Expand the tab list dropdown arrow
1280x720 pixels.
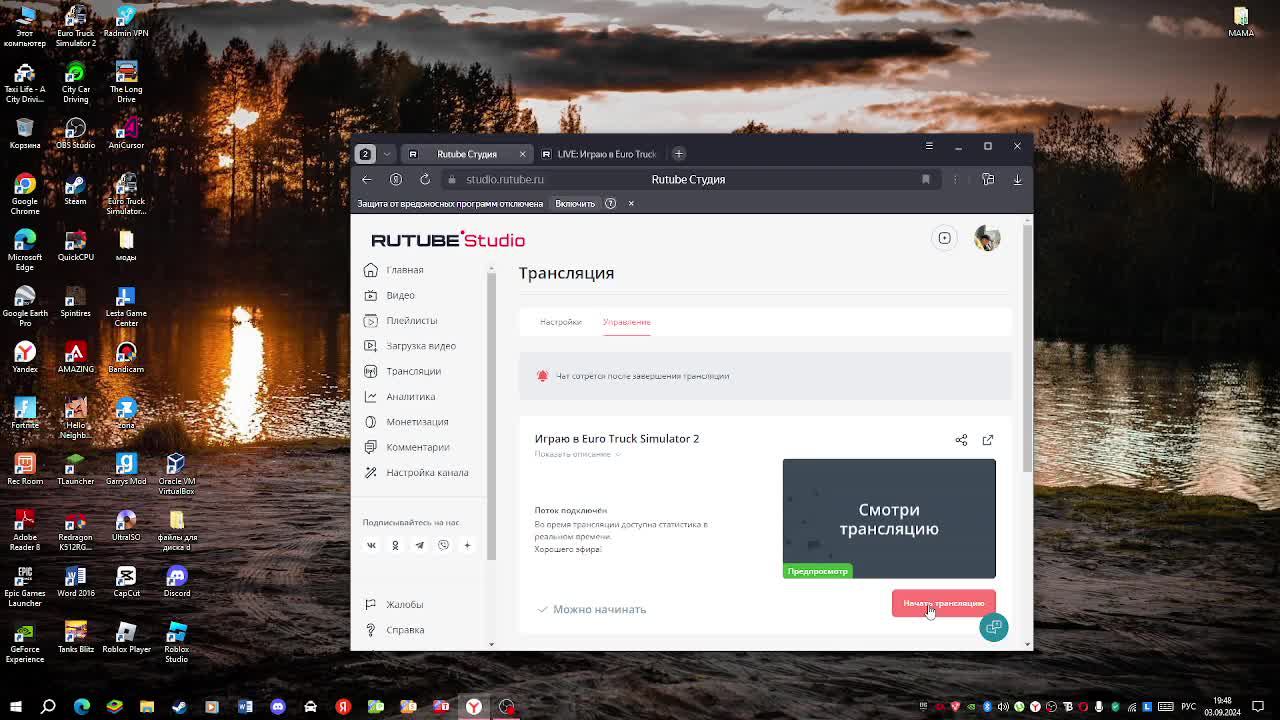point(387,154)
